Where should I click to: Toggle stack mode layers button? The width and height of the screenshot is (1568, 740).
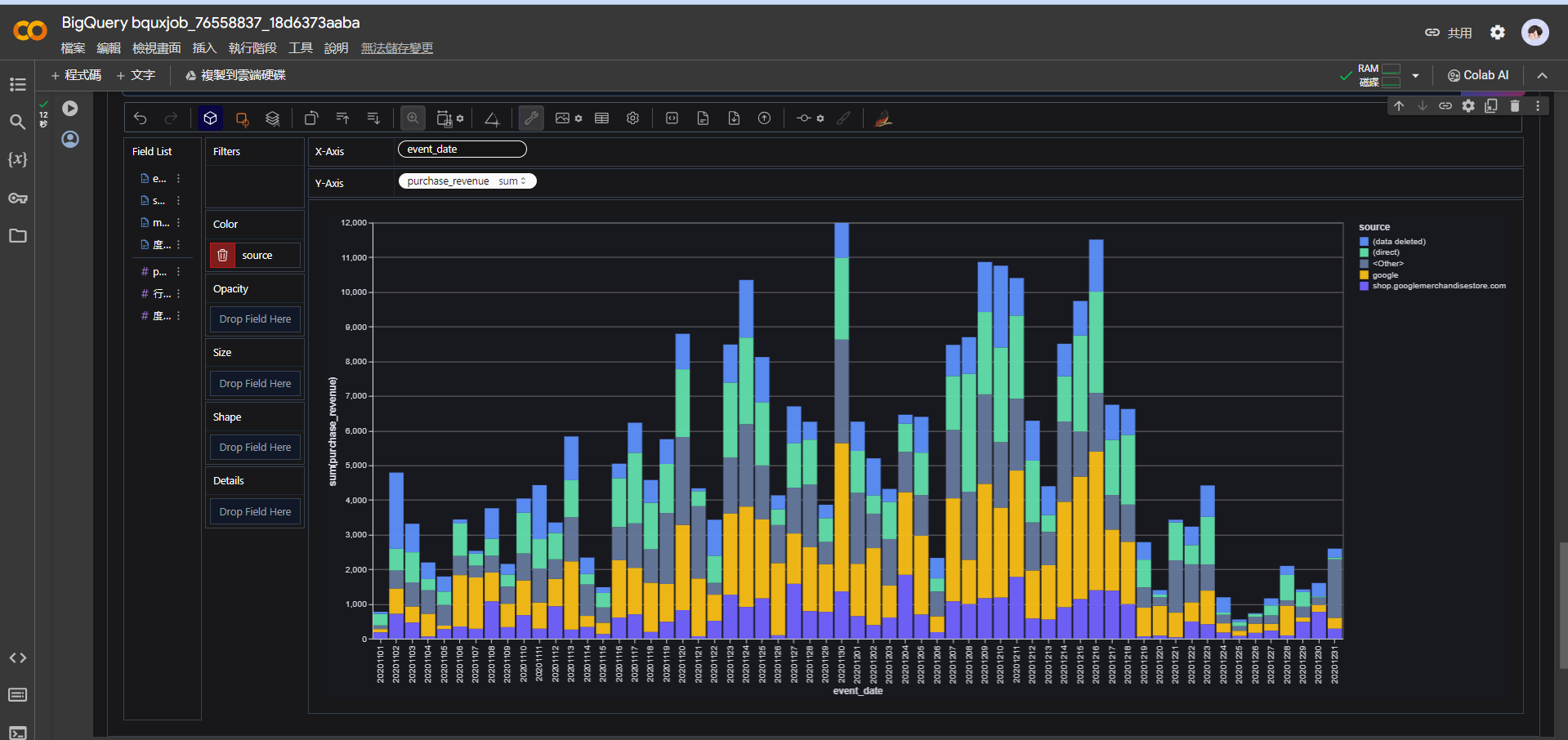(x=273, y=118)
